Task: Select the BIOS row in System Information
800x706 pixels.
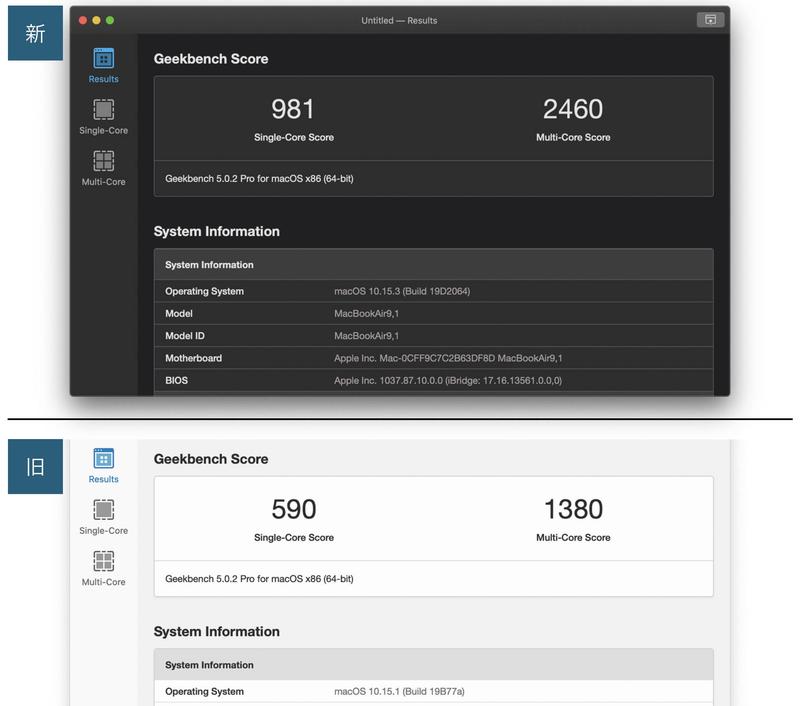Action: coord(433,381)
